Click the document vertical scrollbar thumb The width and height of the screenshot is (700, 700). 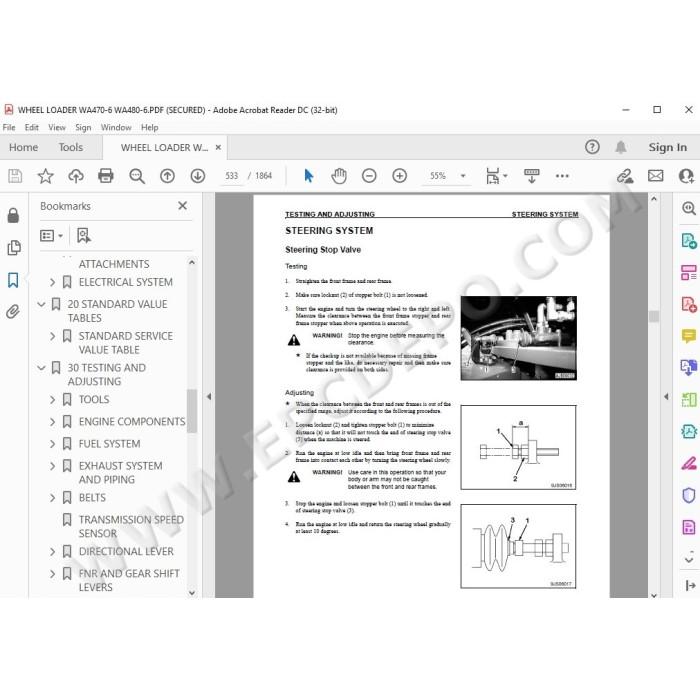pos(654,316)
